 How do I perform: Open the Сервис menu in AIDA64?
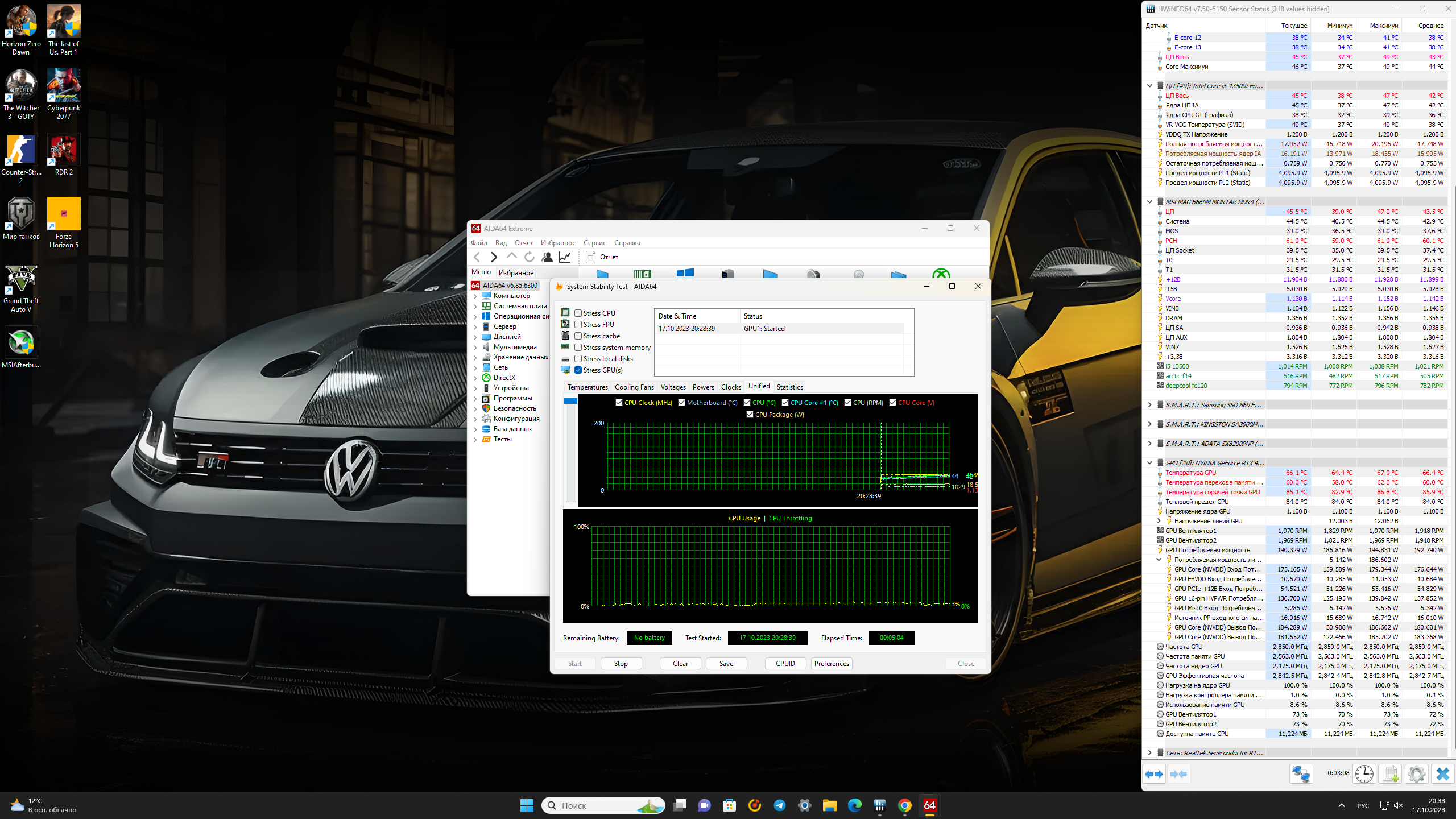click(594, 243)
